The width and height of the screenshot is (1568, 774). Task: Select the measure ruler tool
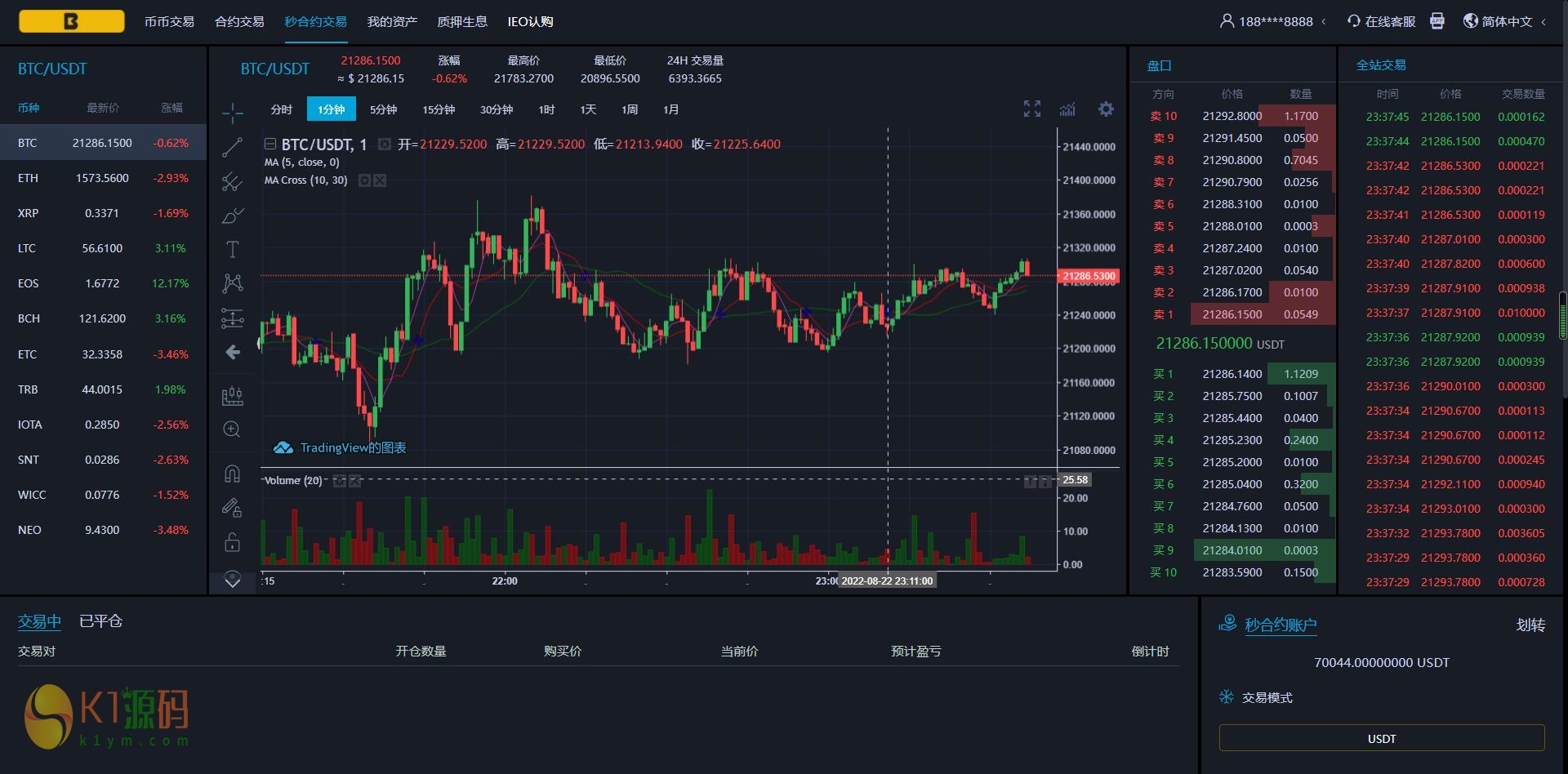[x=233, y=396]
